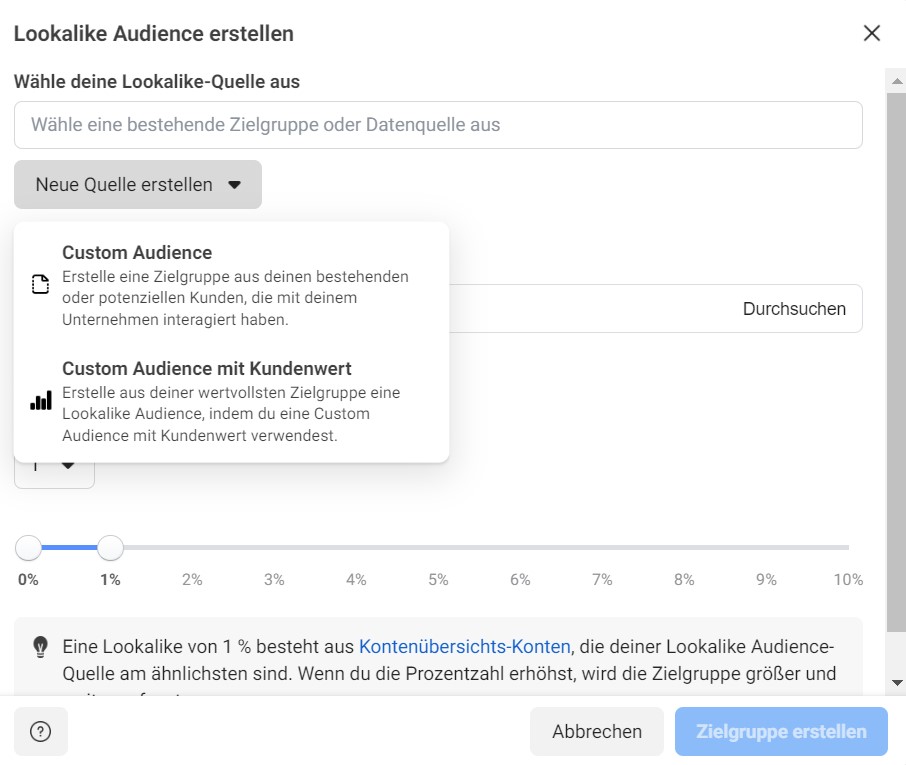Viewport: 906px width, 765px height.
Task: Click the Zielgruppe erstellen button
Action: click(781, 731)
